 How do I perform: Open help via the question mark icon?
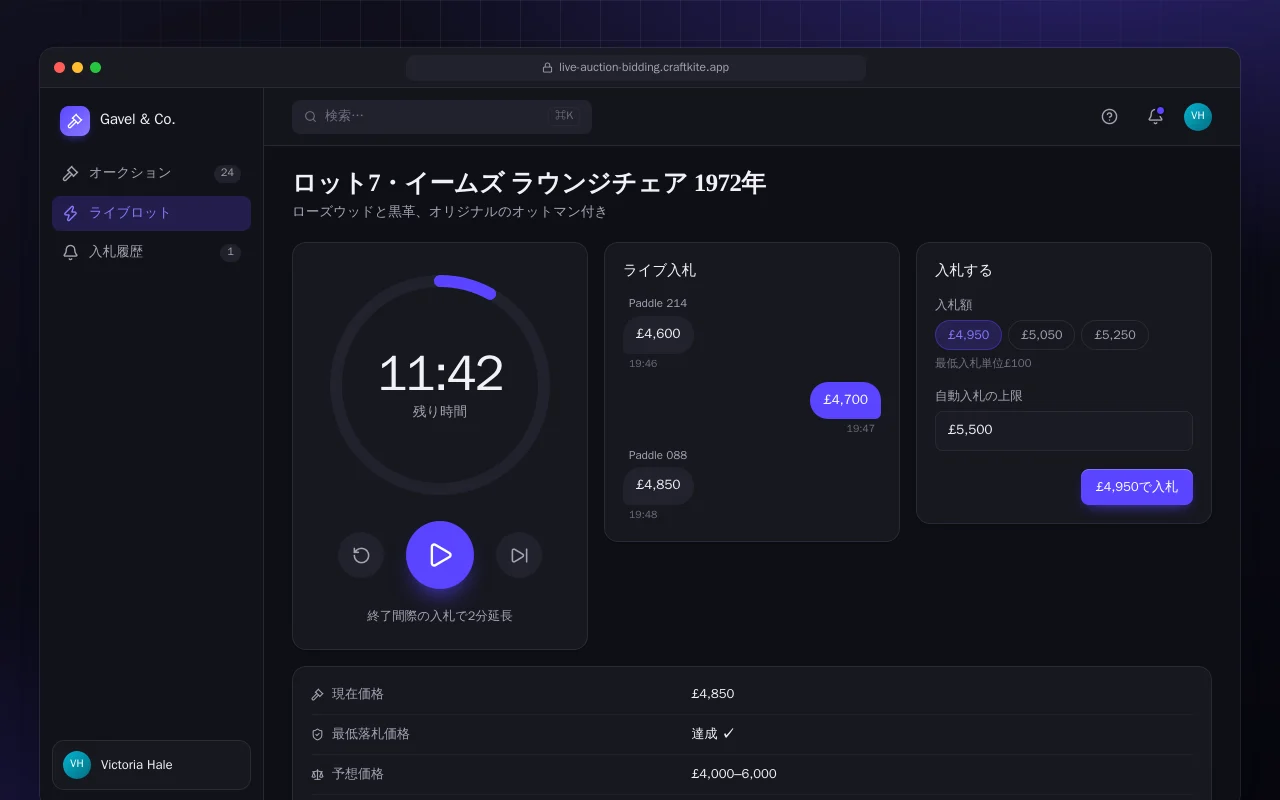[x=1109, y=116]
